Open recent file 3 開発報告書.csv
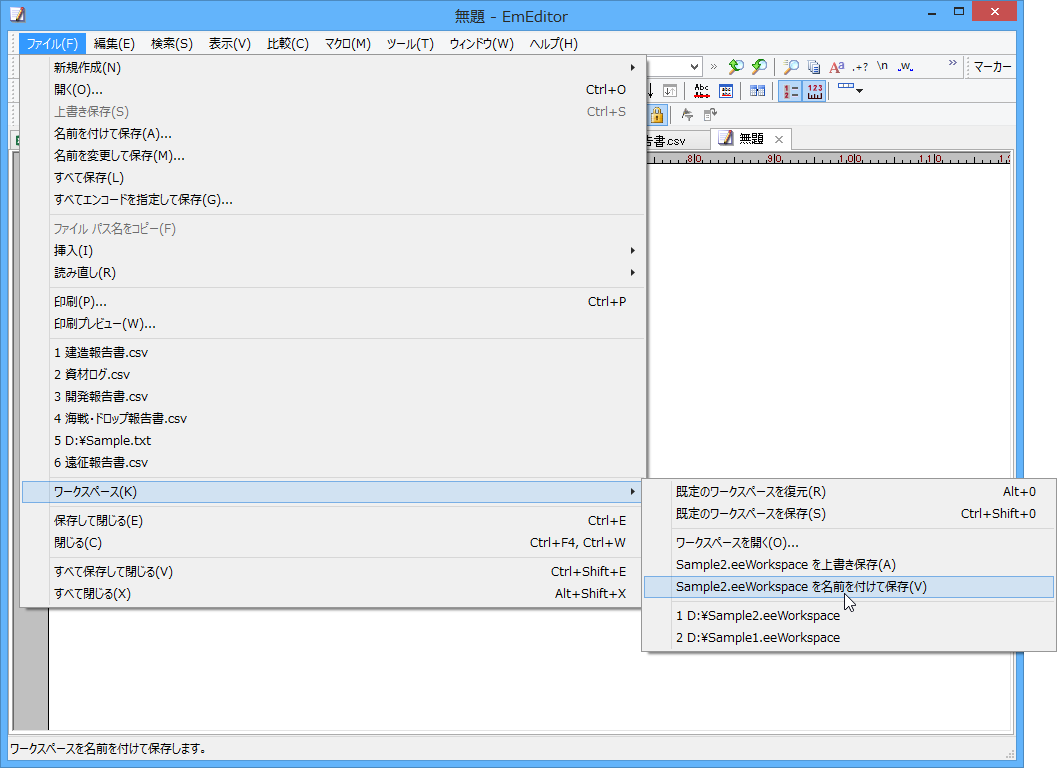Screen dimensions: 1057x768 pos(333,396)
